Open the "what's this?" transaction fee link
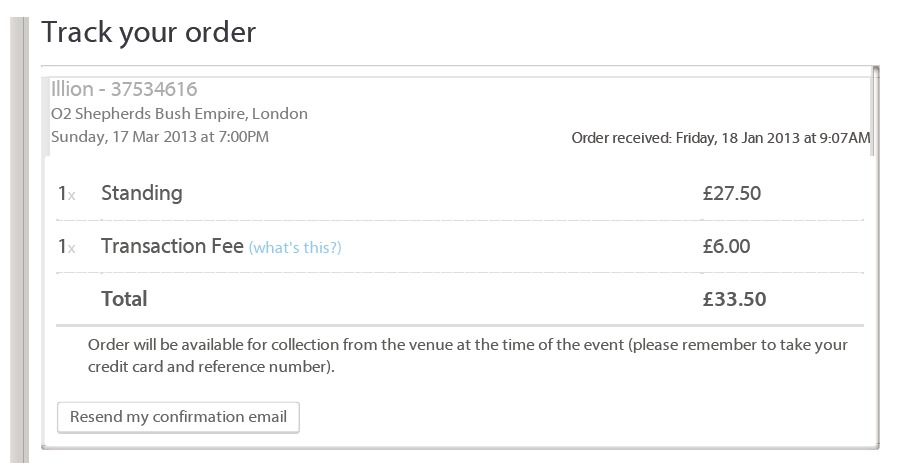The width and height of the screenshot is (899, 463). [x=295, y=247]
